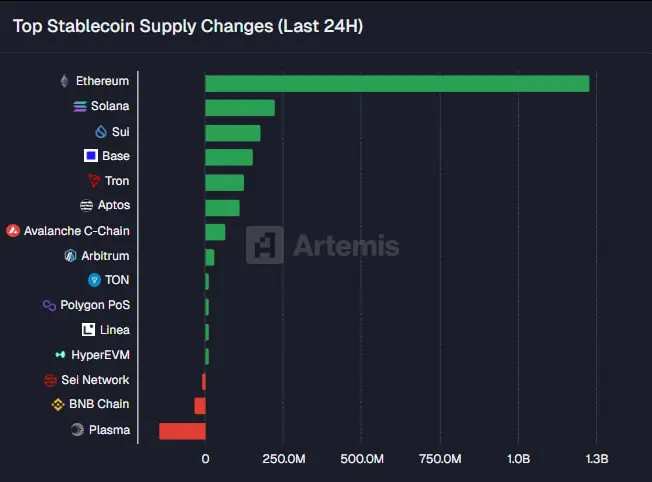Click the Solana logo icon
Screen dimensions: 652x482
pos(80,106)
